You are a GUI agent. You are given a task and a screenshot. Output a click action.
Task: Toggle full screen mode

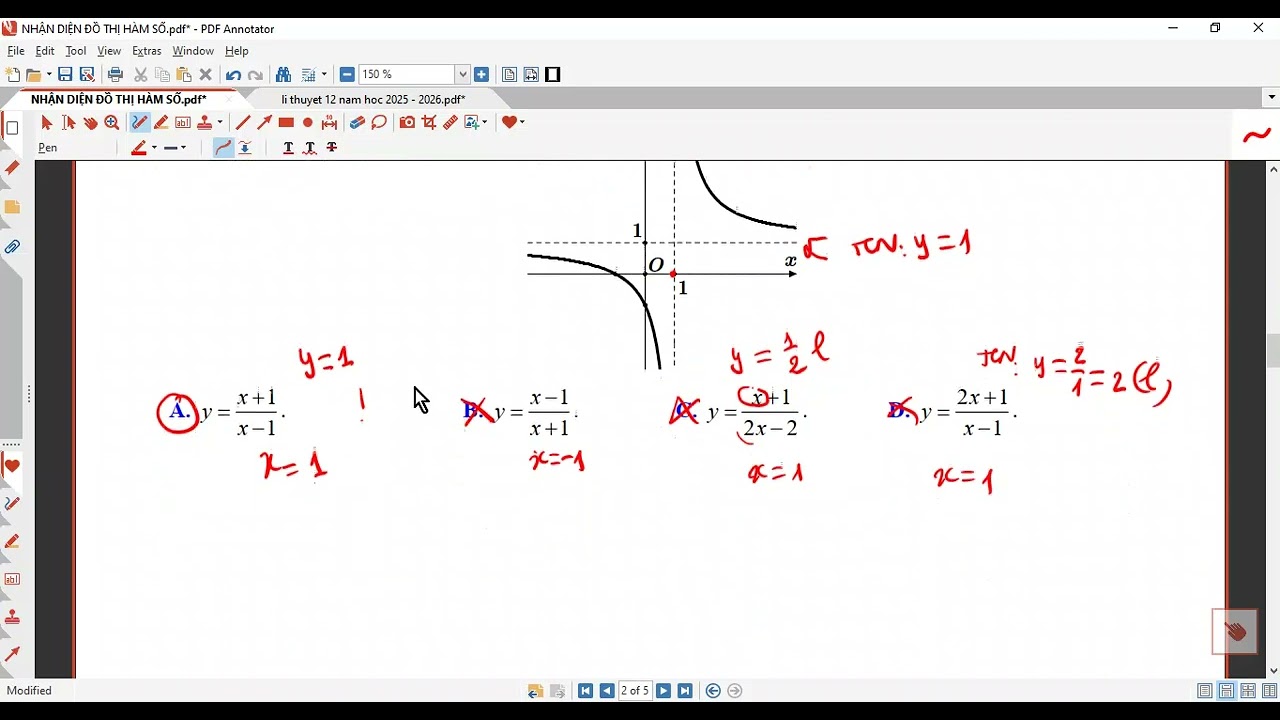tap(553, 75)
